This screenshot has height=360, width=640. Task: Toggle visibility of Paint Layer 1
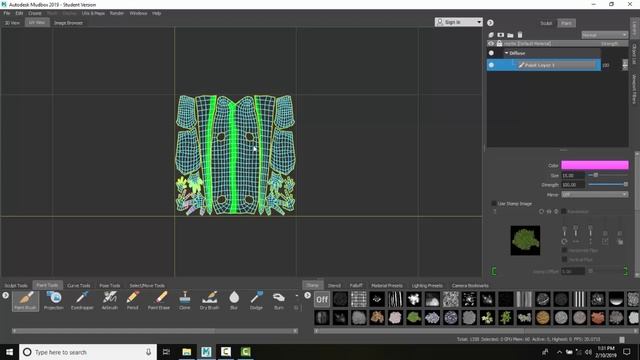(x=491, y=65)
